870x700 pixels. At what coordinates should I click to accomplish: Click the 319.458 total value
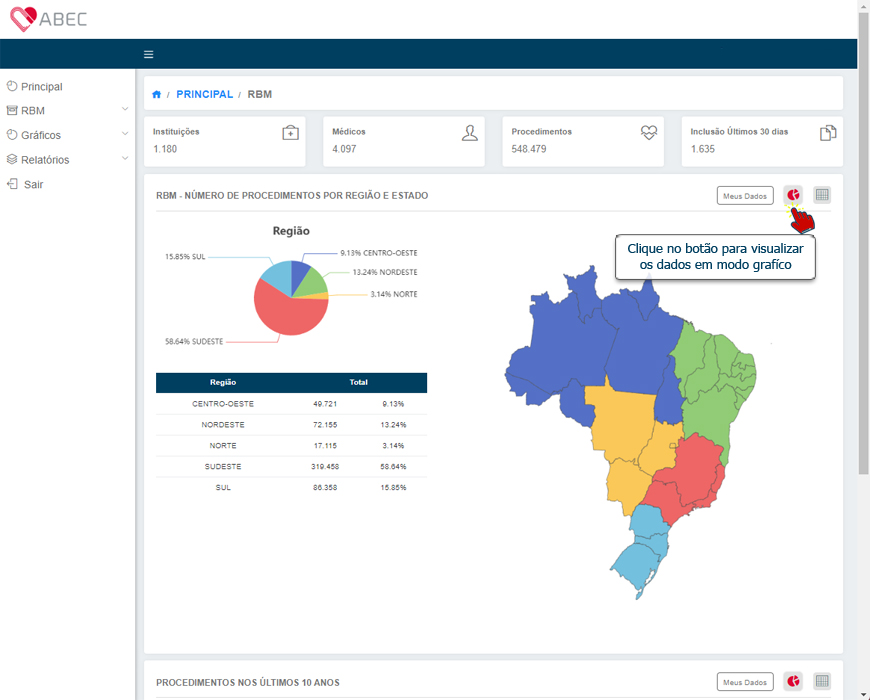(x=325, y=466)
